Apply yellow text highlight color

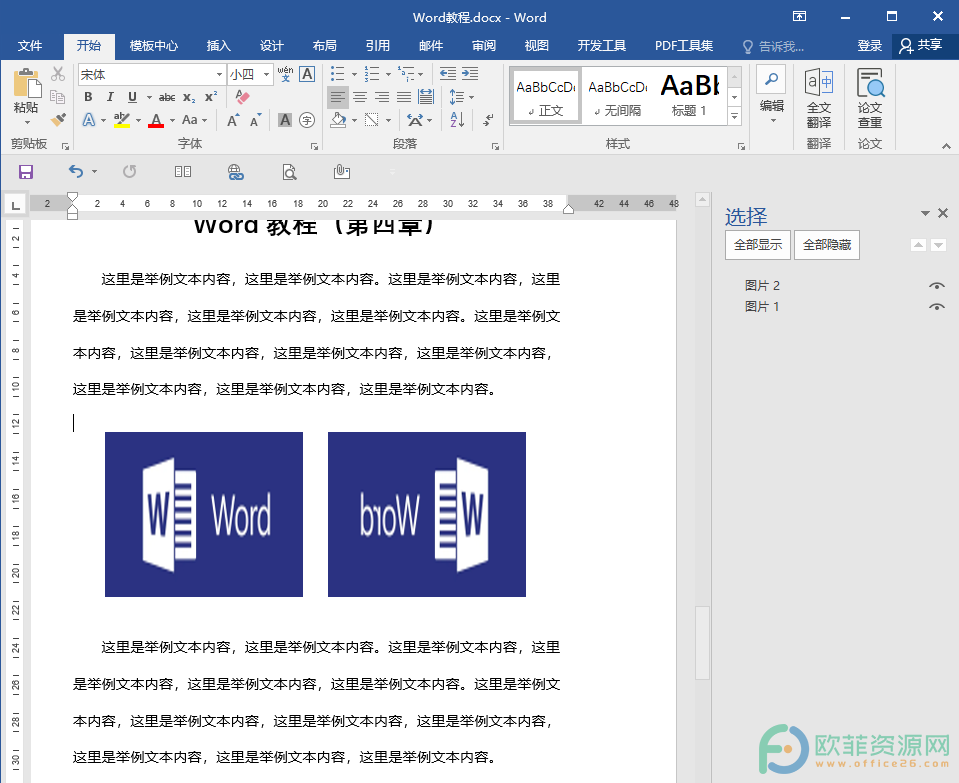point(122,120)
